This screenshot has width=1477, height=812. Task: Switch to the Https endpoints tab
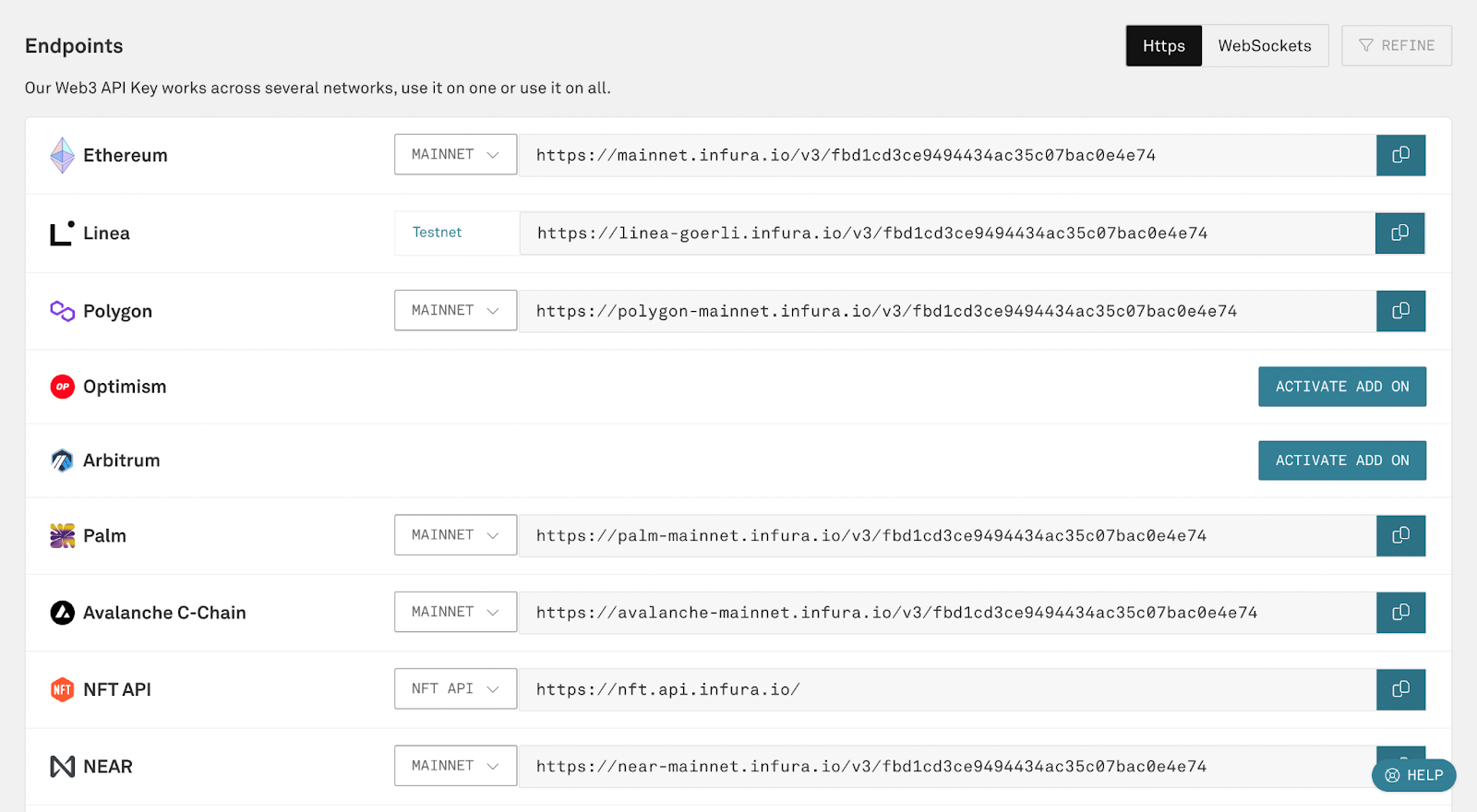[x=1163, y=45]
